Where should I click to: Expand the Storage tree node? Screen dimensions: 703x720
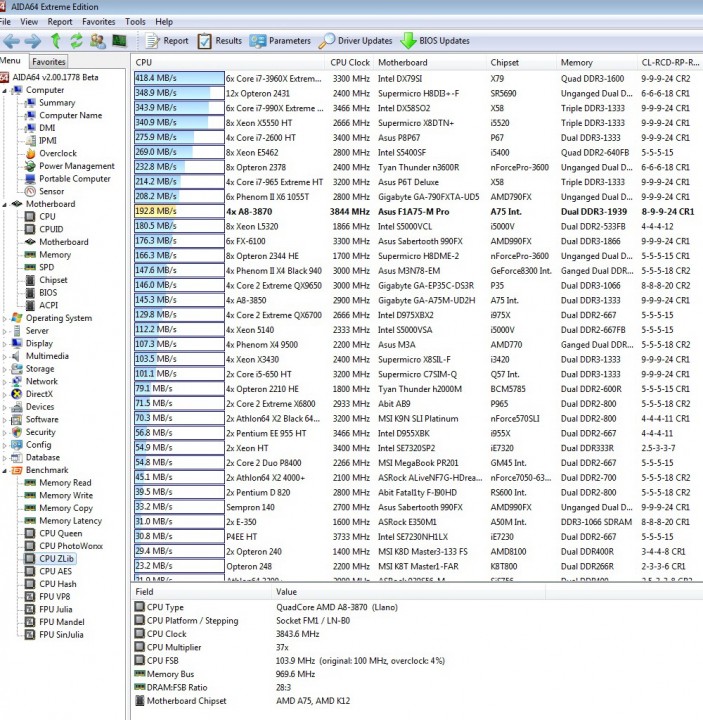coord(5,369)
